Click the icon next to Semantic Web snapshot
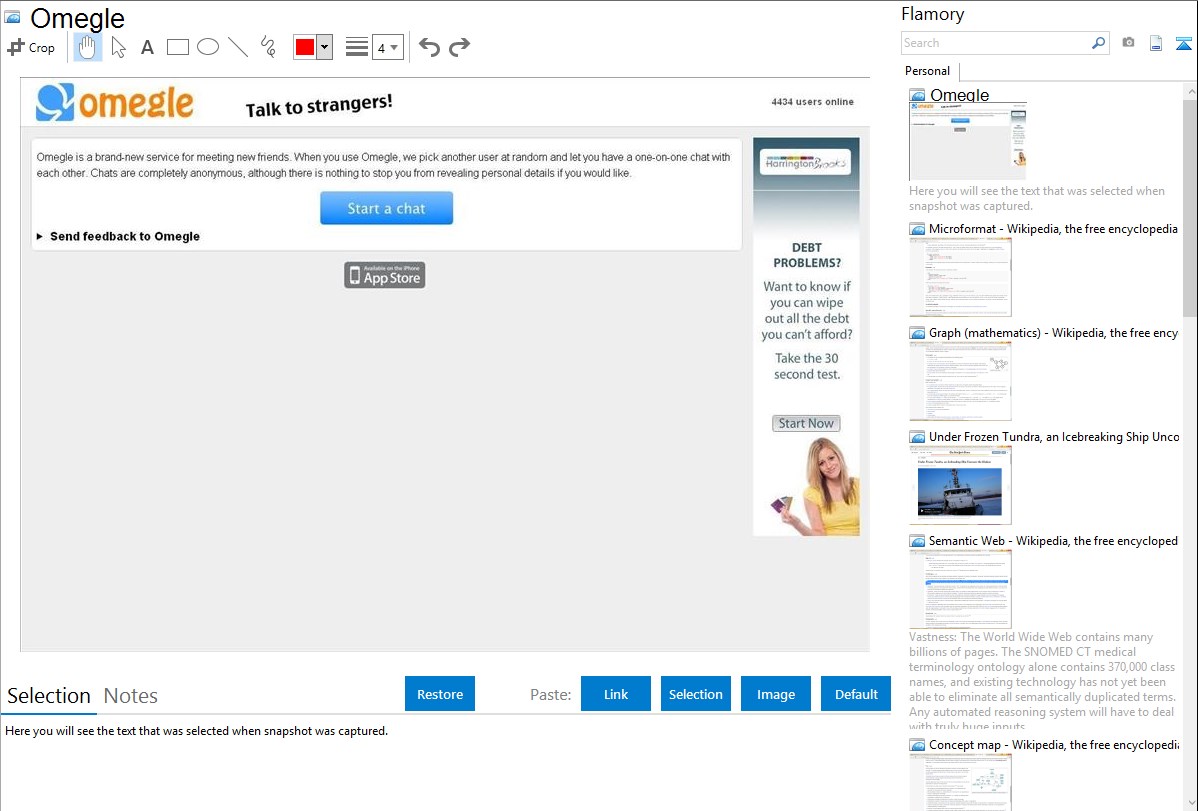 click(918, 540)
